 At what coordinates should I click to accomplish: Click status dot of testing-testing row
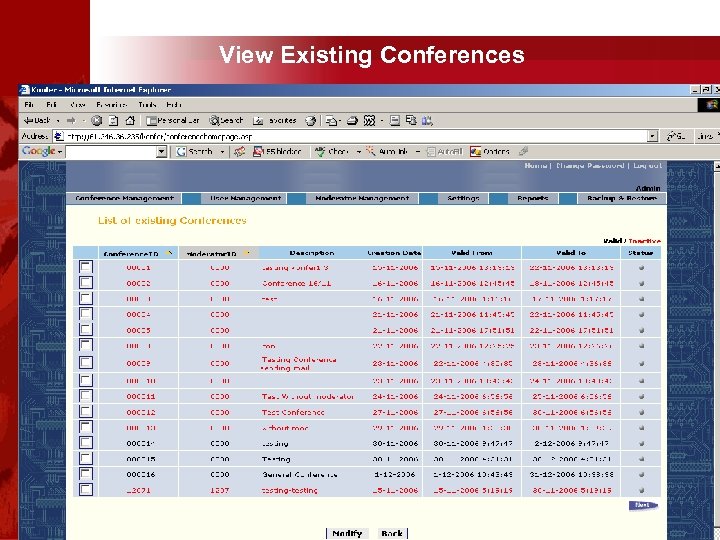641,490
